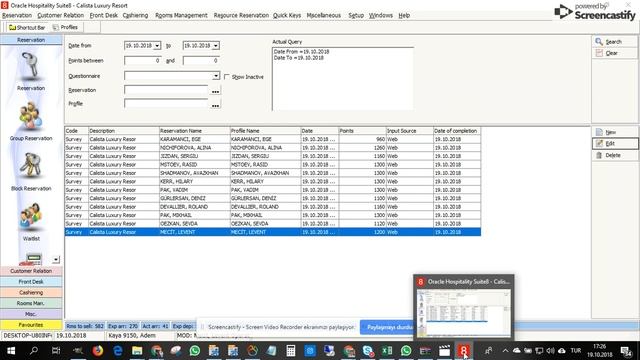Open the Rooms Management menu

(181, 15)
